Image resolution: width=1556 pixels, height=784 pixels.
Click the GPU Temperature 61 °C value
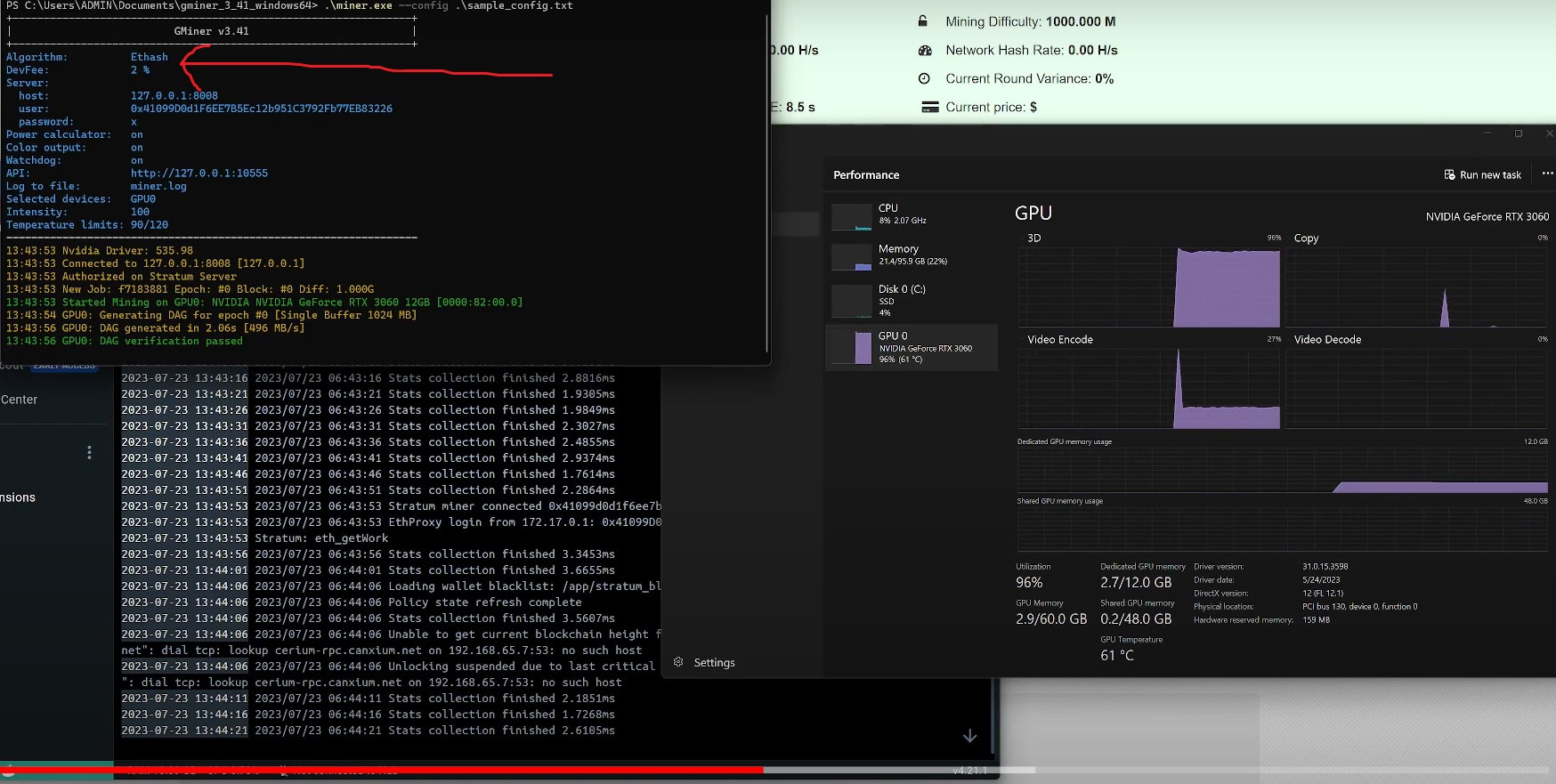tap(1117, 656)
